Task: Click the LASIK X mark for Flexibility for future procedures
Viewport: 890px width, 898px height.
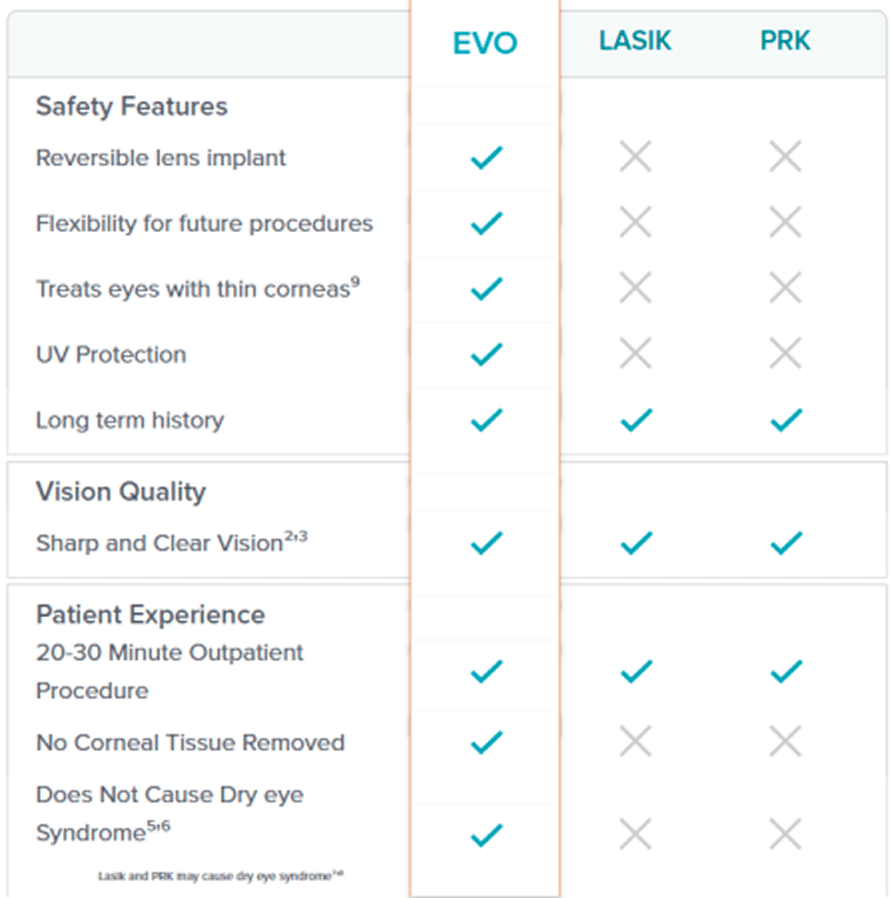Action: 635,222
